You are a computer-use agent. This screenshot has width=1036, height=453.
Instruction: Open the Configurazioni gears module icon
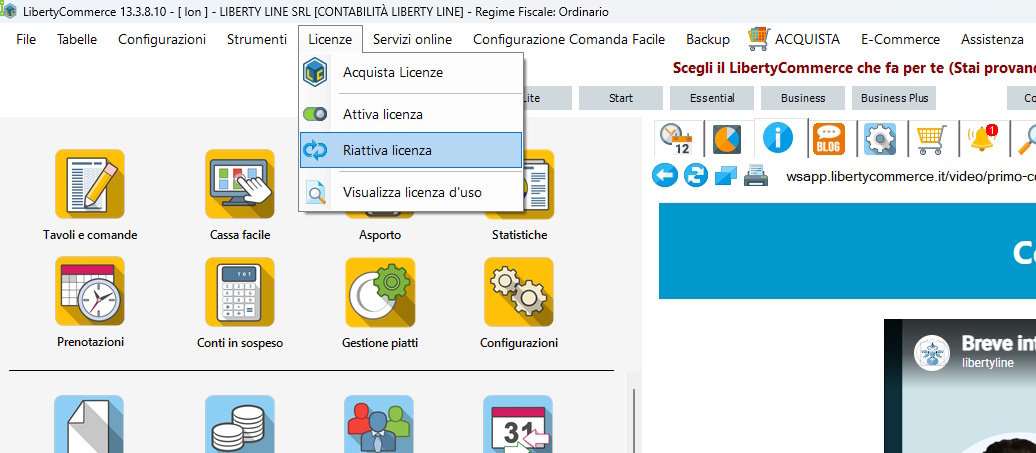tap(519, 291)
